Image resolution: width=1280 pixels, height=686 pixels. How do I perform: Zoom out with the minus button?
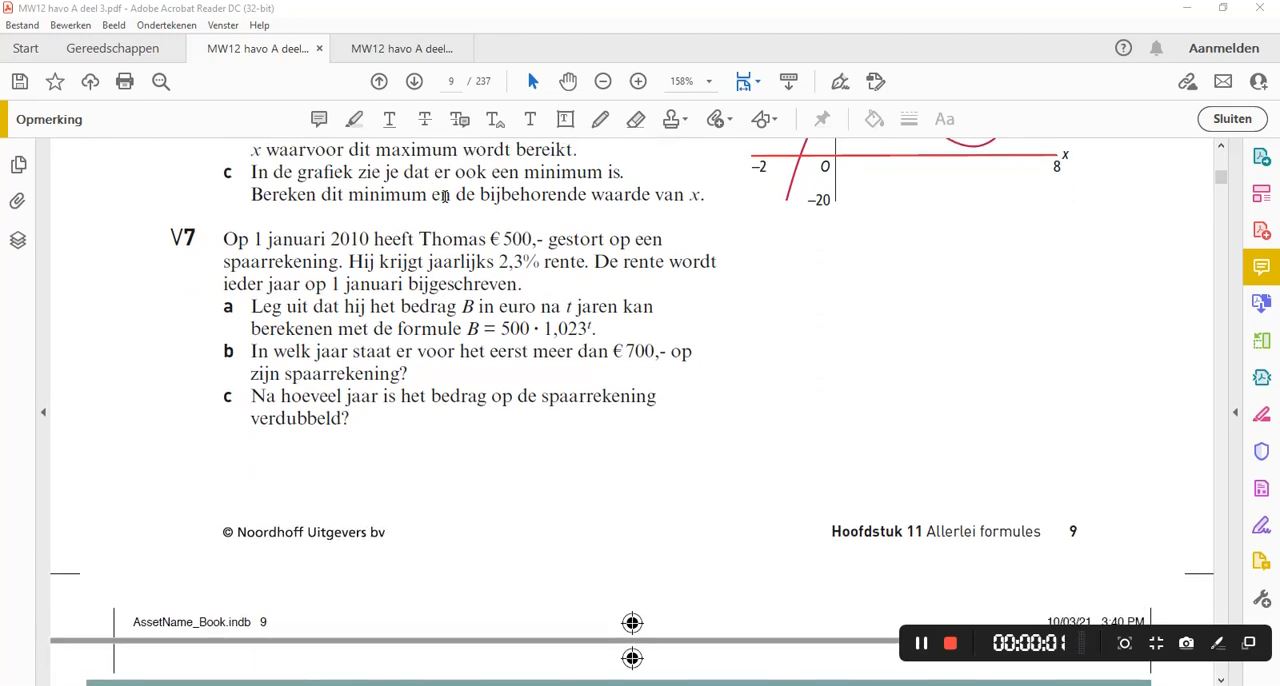tap(603, 81)
